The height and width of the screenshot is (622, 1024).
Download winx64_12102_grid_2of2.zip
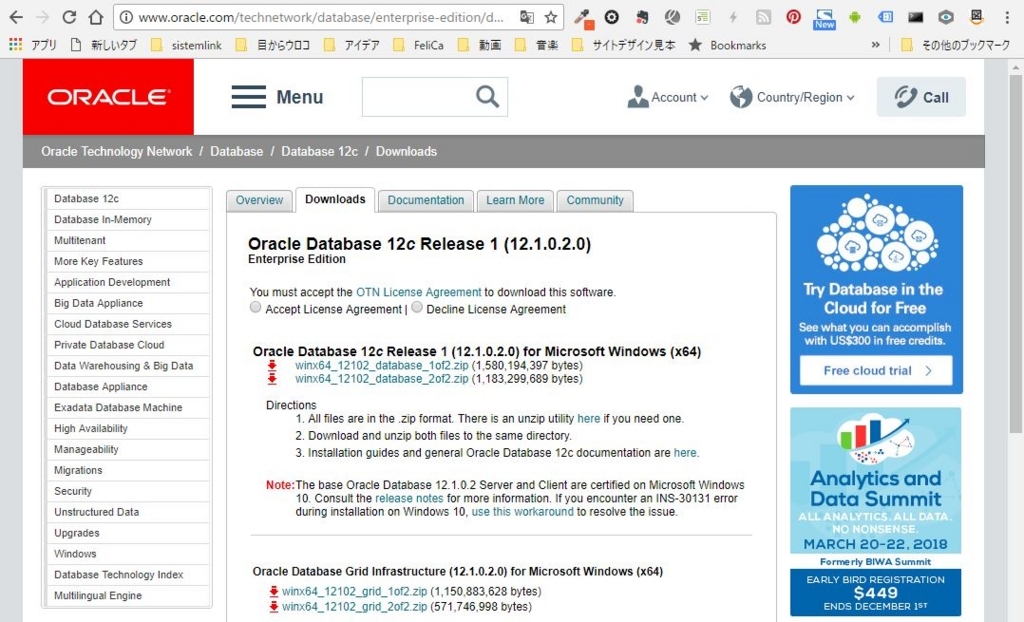(x=355, y=606)
